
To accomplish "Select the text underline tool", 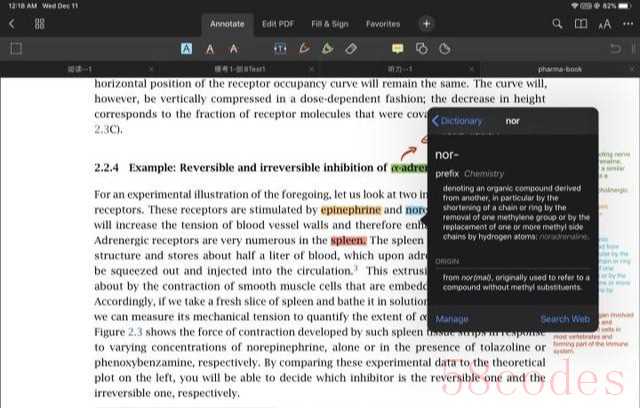I will pos(210,49).
